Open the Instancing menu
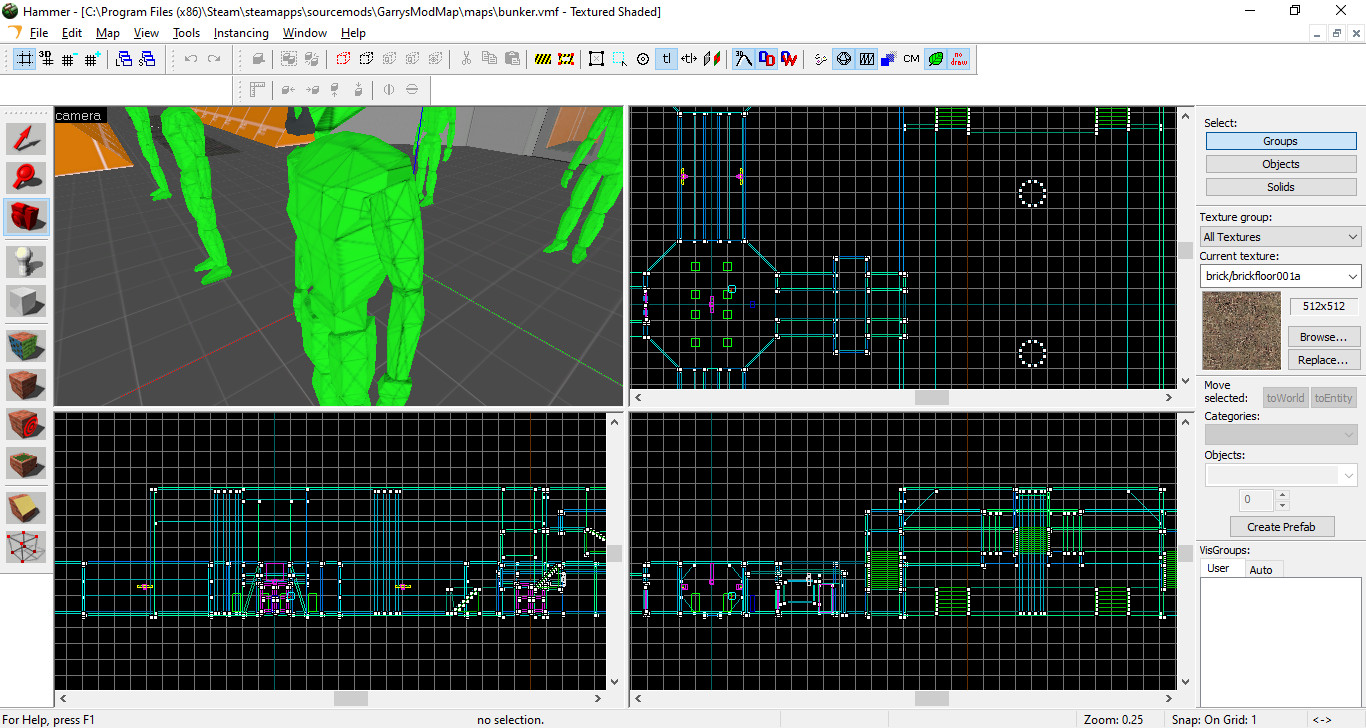This screenshot has width=1366, height=728. (241, 33)
